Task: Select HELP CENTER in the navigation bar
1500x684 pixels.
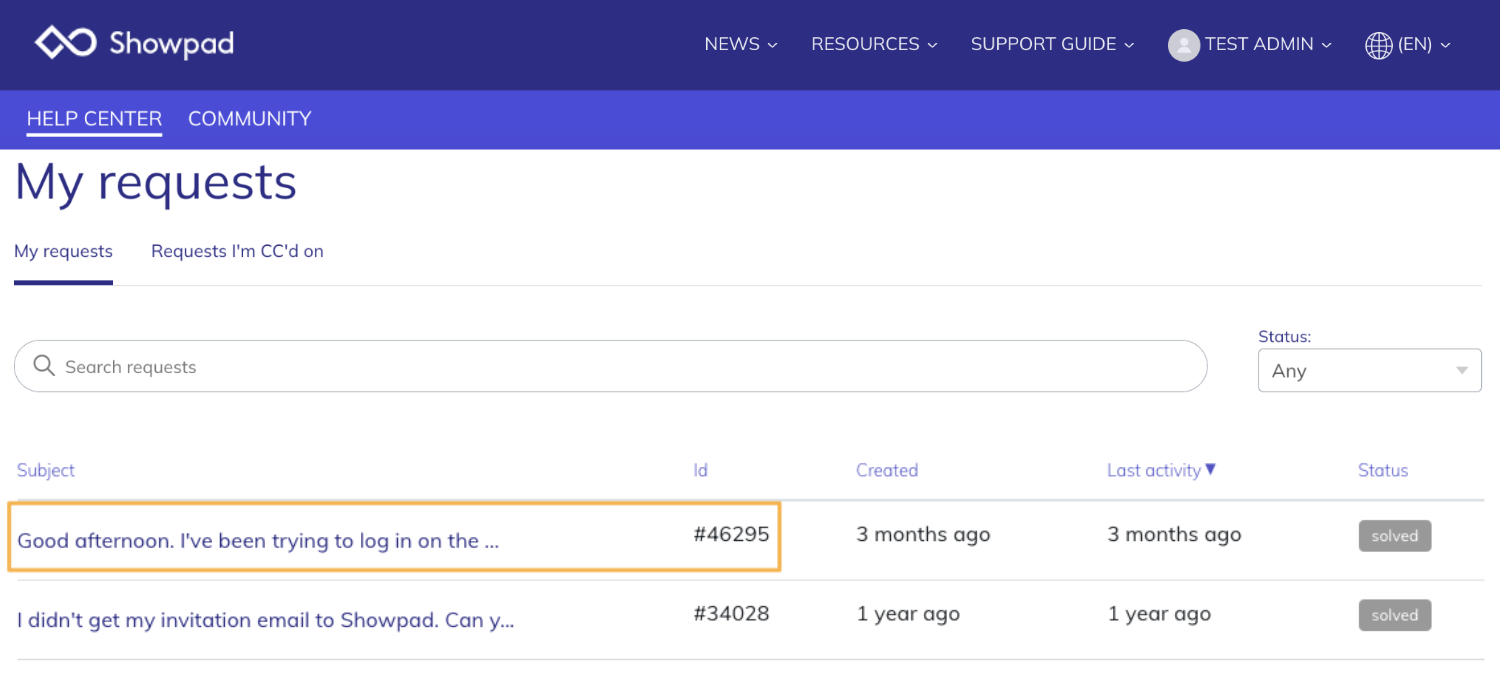Action: (94, 119)
